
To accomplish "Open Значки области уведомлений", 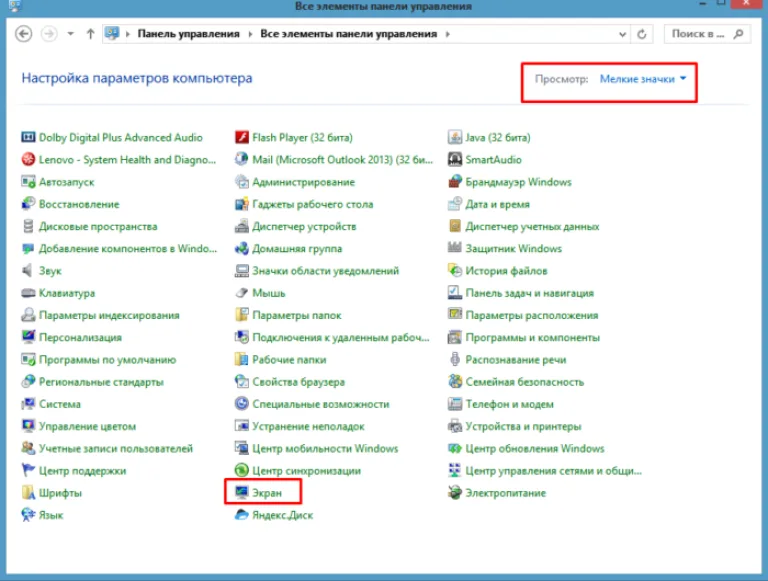I will pyautogui.click(x=325, y=270).
